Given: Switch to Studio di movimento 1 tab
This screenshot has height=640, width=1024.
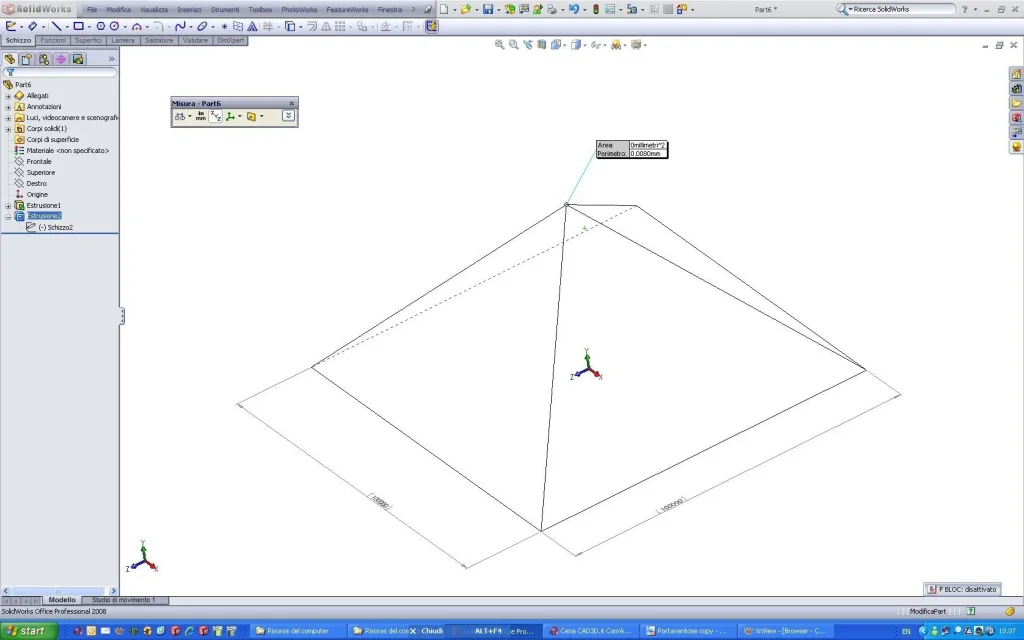Looking at the screenshot, I should tap(123, 600).
